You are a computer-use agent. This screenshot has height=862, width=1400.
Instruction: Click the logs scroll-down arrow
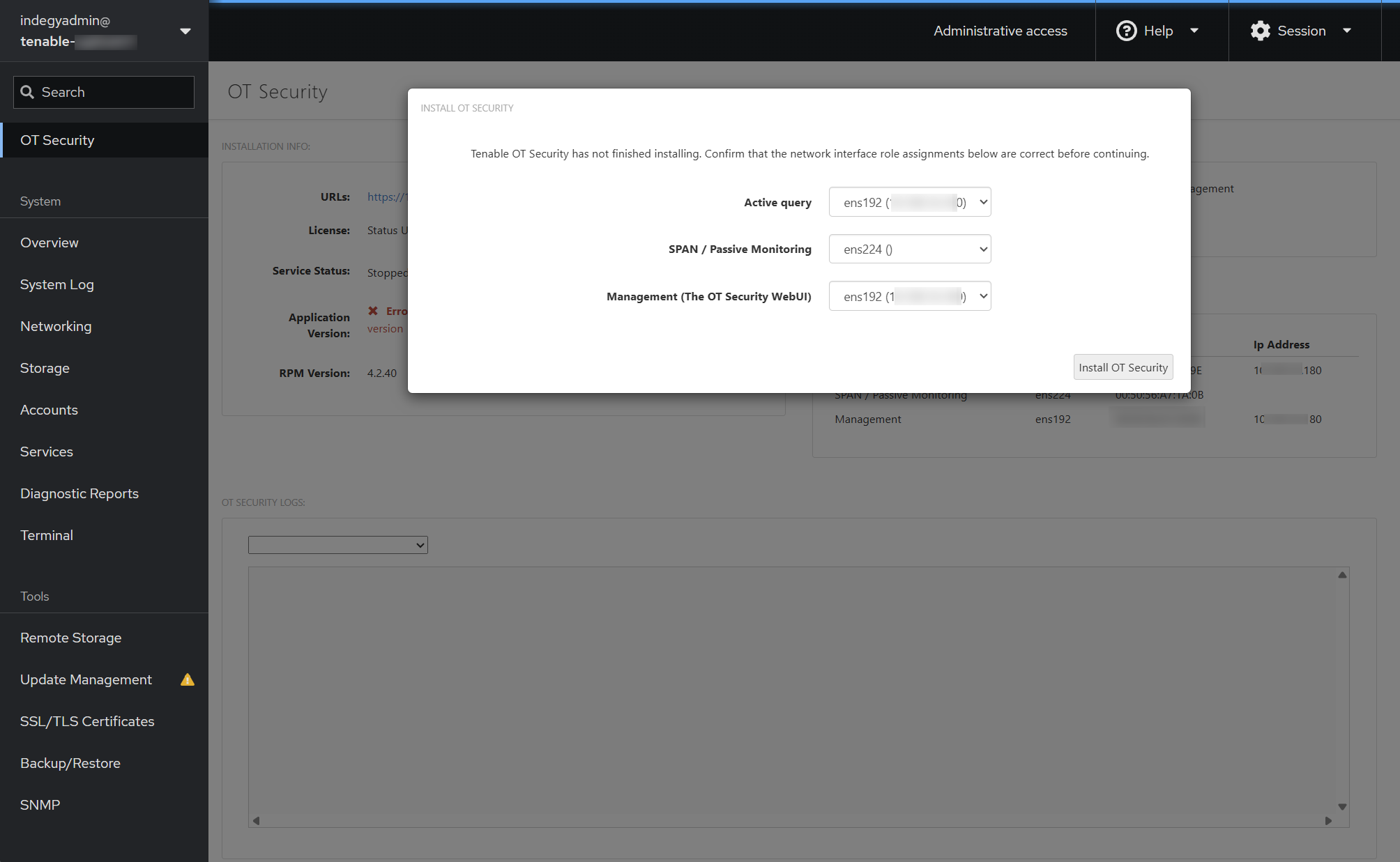[1342, 806]
